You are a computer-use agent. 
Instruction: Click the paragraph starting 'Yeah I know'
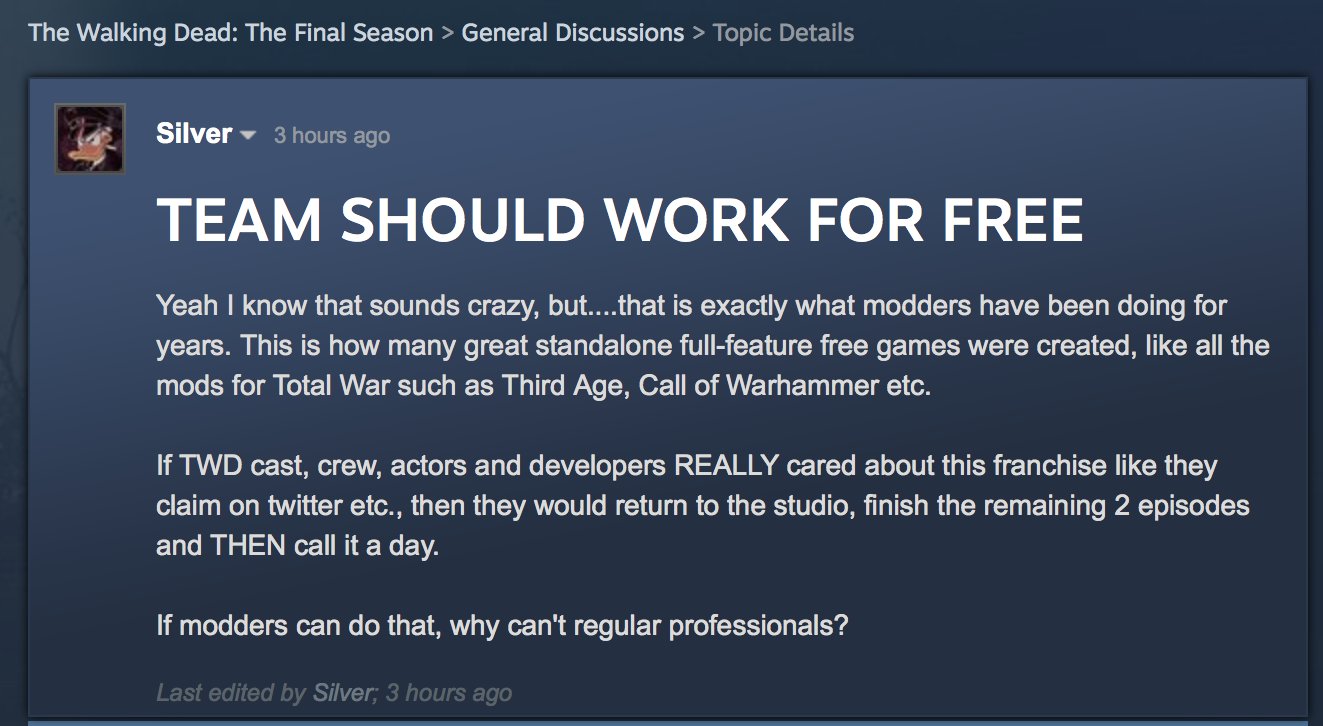pyautogui.click(x=713, y=345)
